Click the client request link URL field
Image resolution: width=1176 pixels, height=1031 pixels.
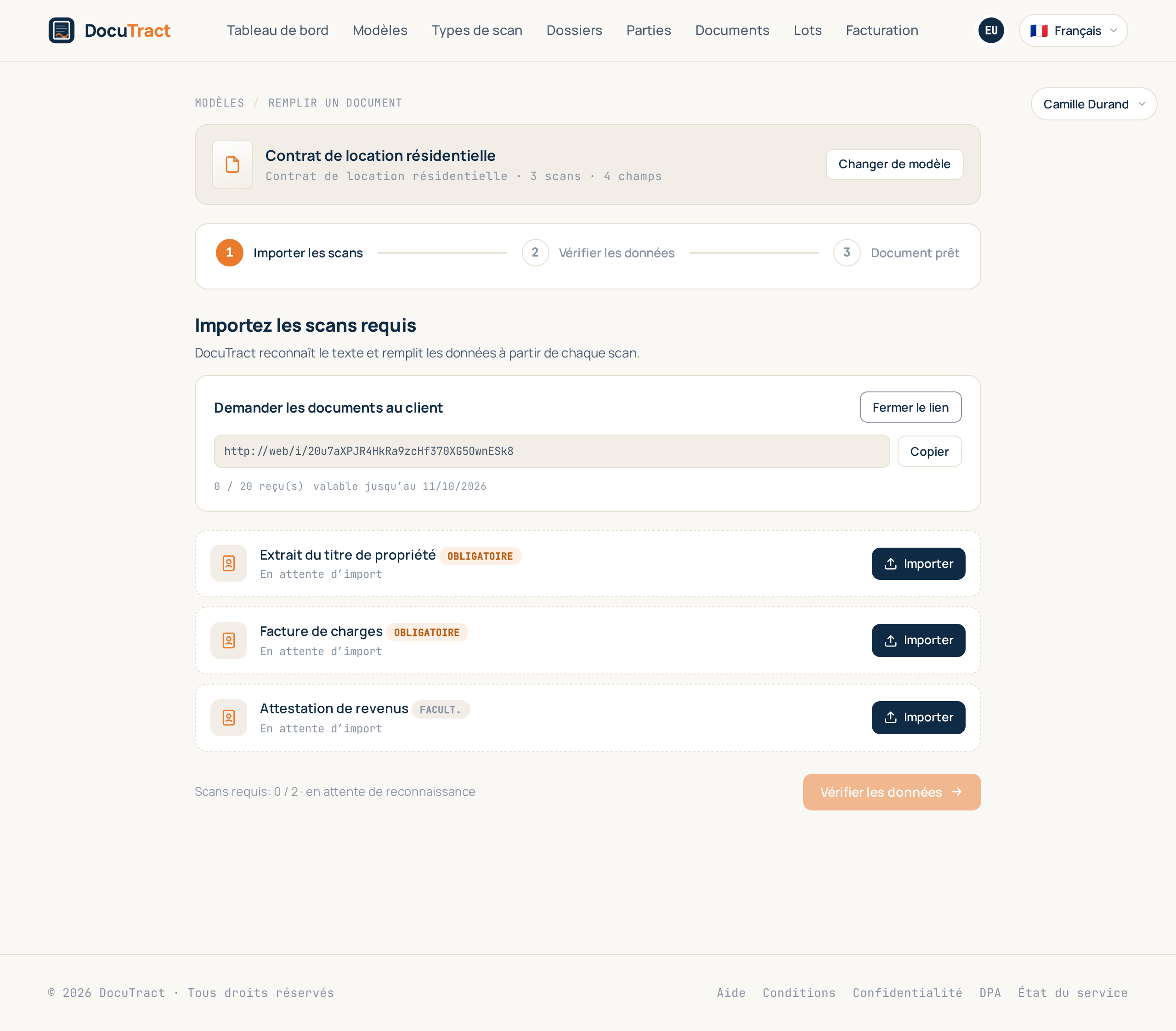(552, 451)
